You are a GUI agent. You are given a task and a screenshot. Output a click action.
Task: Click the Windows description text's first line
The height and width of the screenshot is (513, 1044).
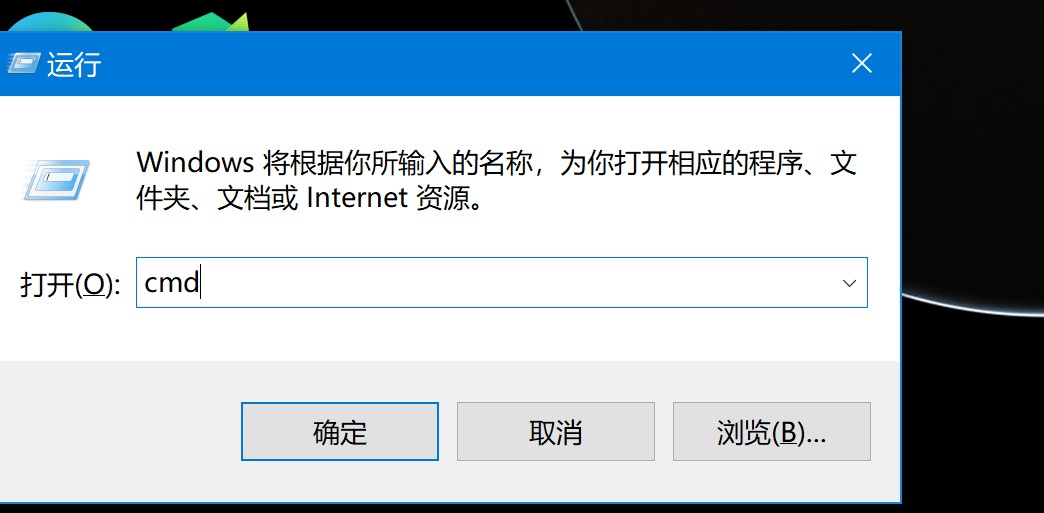[496, 163]
